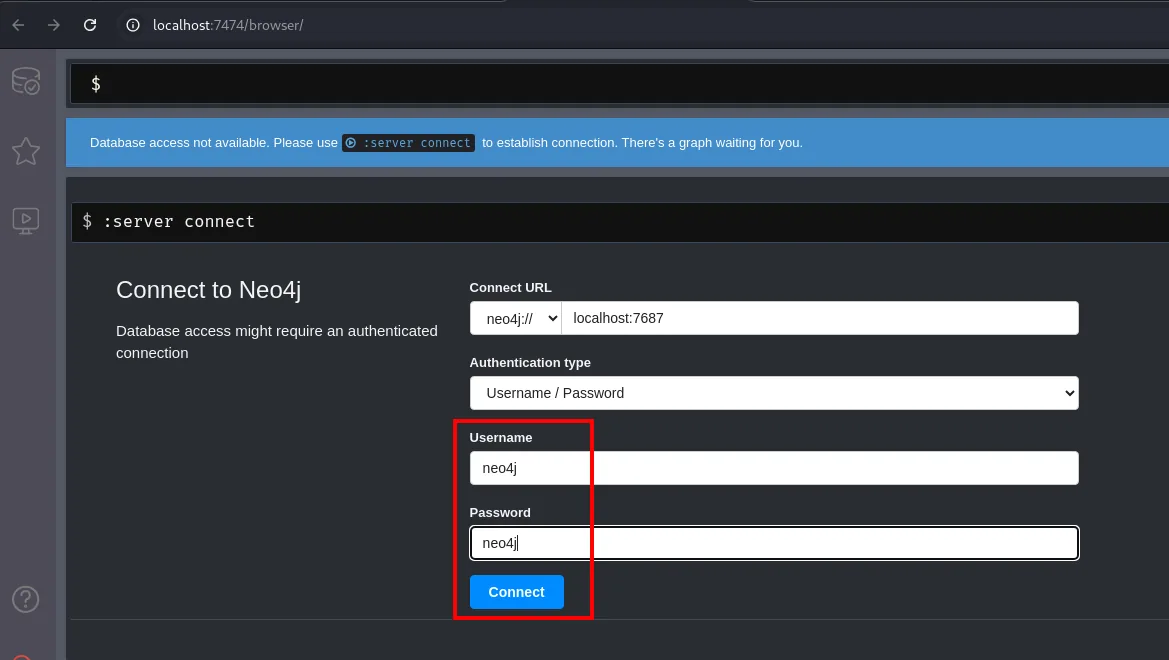Image resolution: width=1169 pixels, height=660 pixels.
Task: View site information icon in address bar
Action: [x=133, y=25]
